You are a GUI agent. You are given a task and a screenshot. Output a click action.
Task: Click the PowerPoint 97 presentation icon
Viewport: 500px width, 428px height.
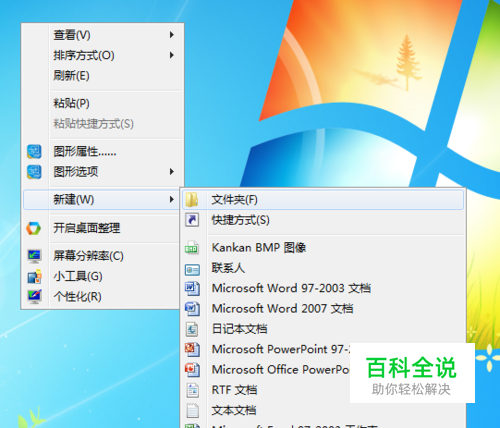[192, 349]
